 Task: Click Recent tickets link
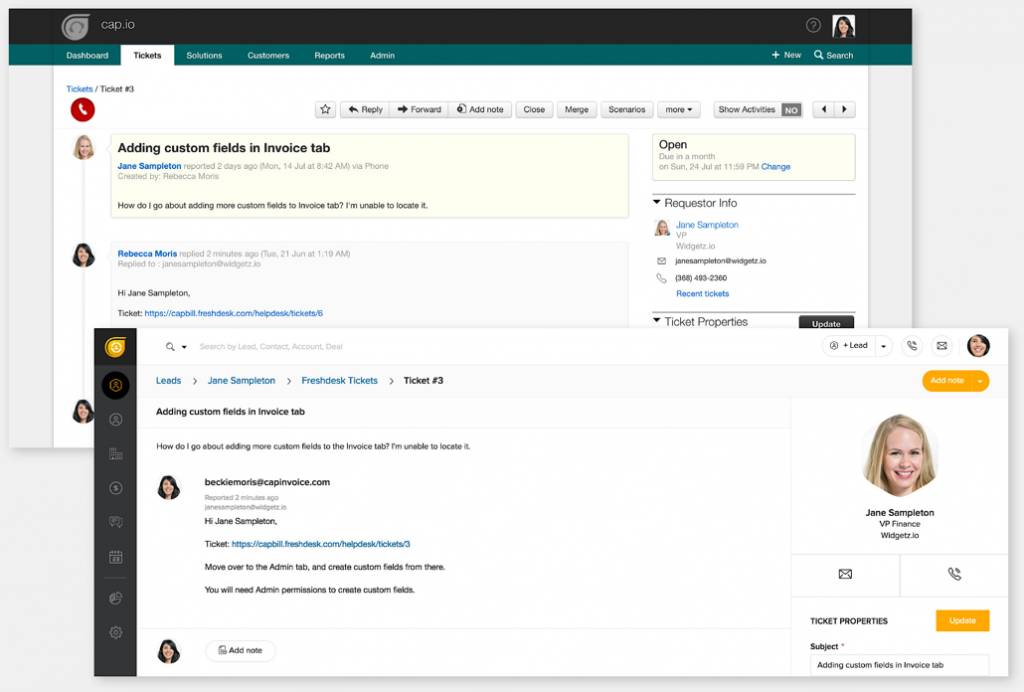click(x=702, y=294)
